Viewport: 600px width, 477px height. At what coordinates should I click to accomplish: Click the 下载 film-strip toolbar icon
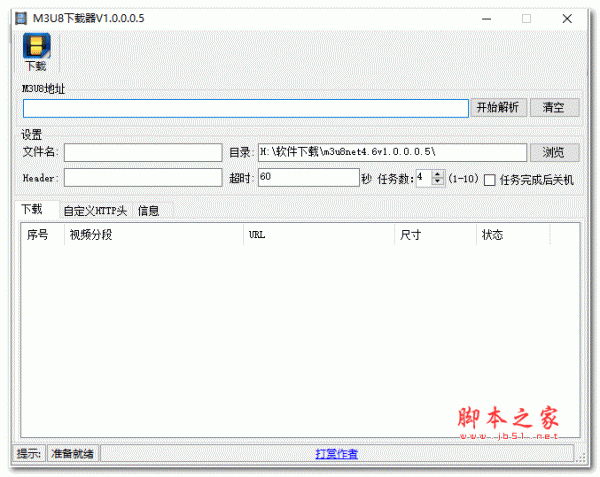click(x=36, y=52)
